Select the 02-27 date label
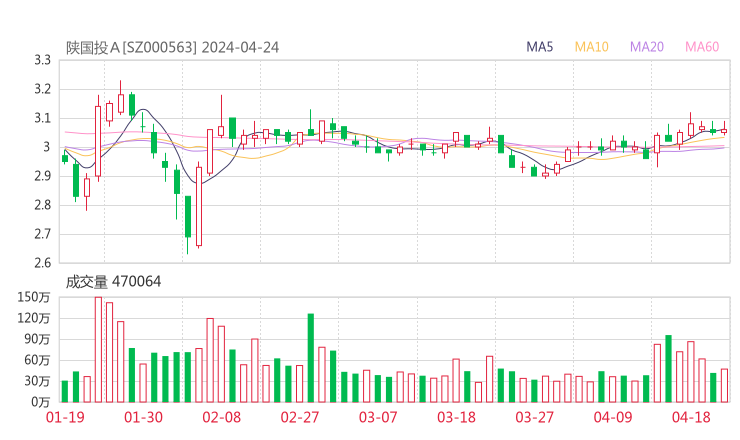The width and height of the screenshot is (740, 440). click(300, 417)
